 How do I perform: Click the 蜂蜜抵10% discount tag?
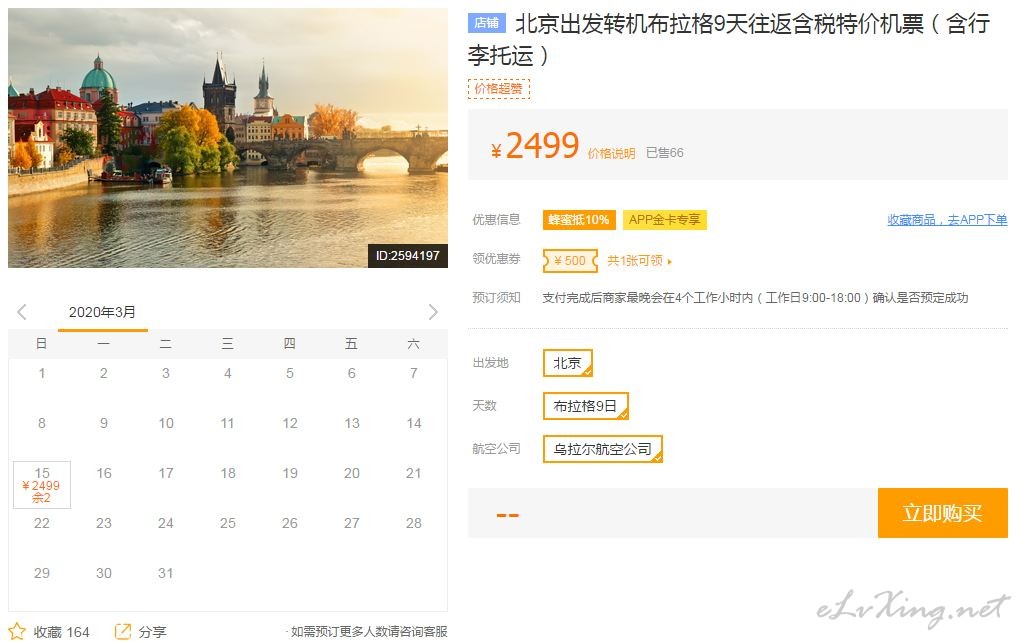(x=579, y=220)
